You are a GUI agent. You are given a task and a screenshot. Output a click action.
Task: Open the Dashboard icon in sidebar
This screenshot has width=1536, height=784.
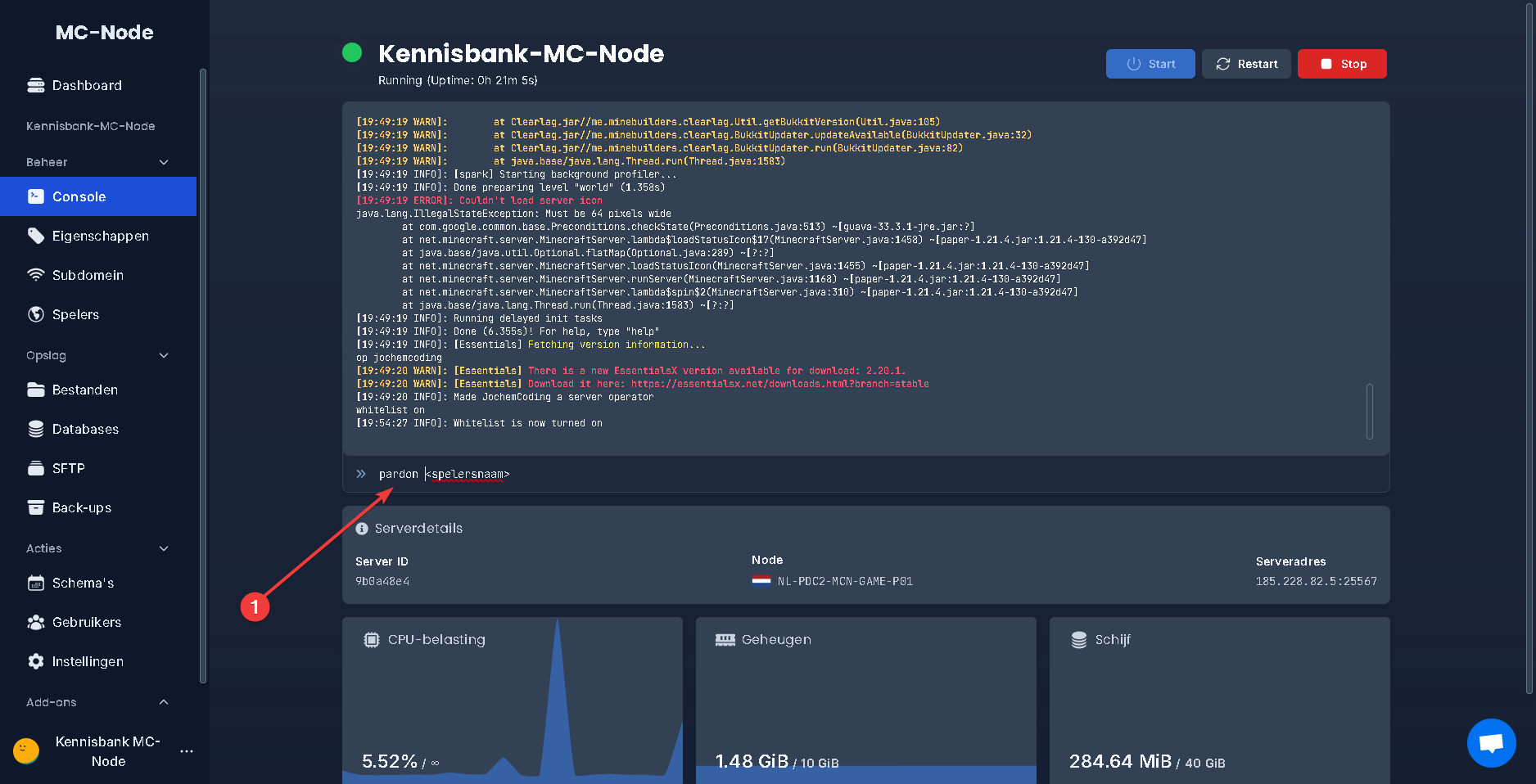point(36,85)
